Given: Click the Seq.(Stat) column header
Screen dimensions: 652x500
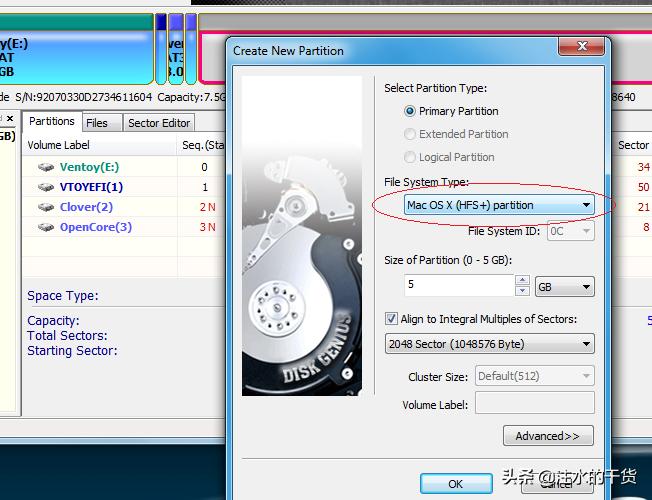Looking at the screenshot, I should tap(202, 145).
